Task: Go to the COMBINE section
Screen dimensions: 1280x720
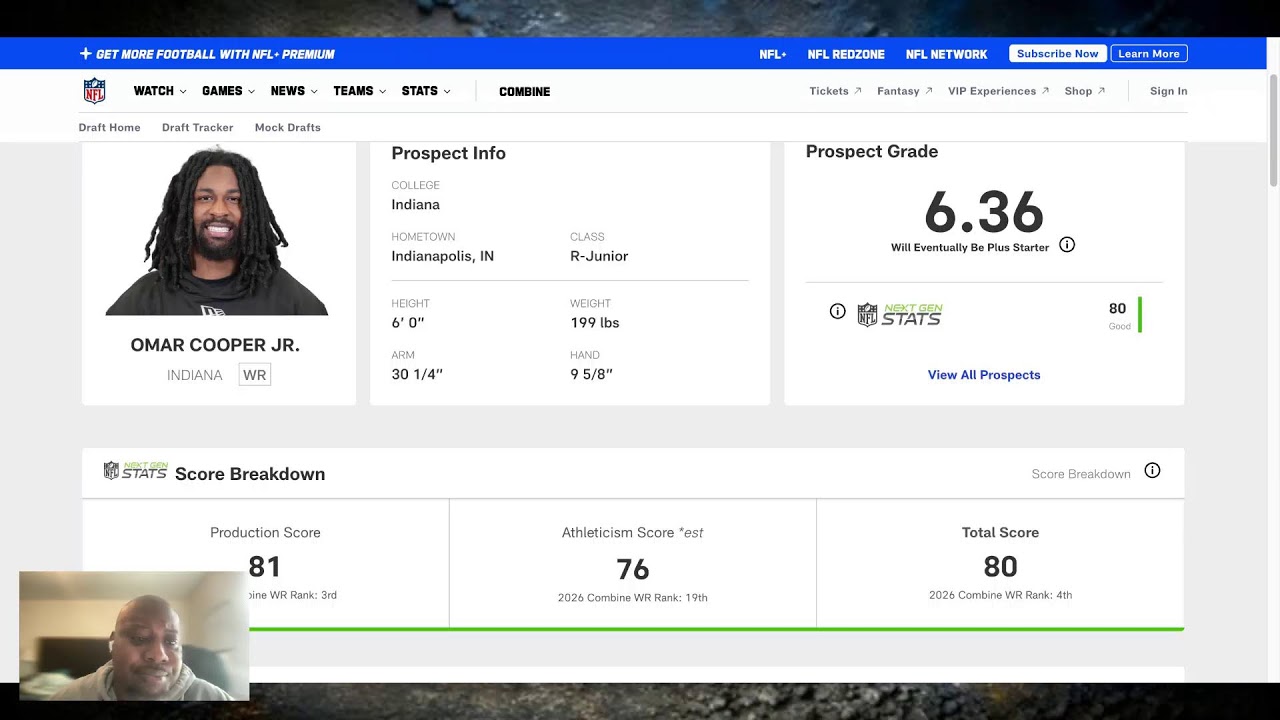Action: [x=525, y=92]
